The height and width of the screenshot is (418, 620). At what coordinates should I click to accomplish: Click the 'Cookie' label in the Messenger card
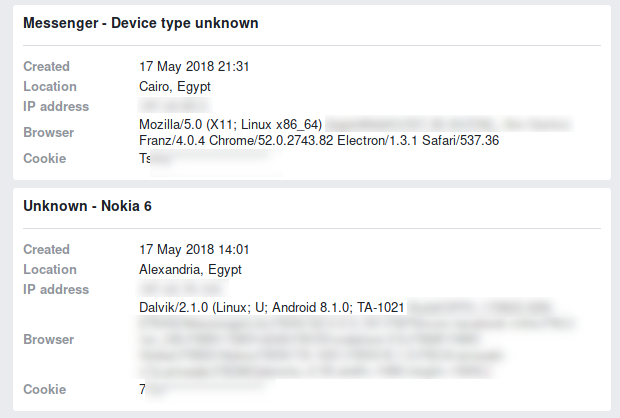pos(45,159)
